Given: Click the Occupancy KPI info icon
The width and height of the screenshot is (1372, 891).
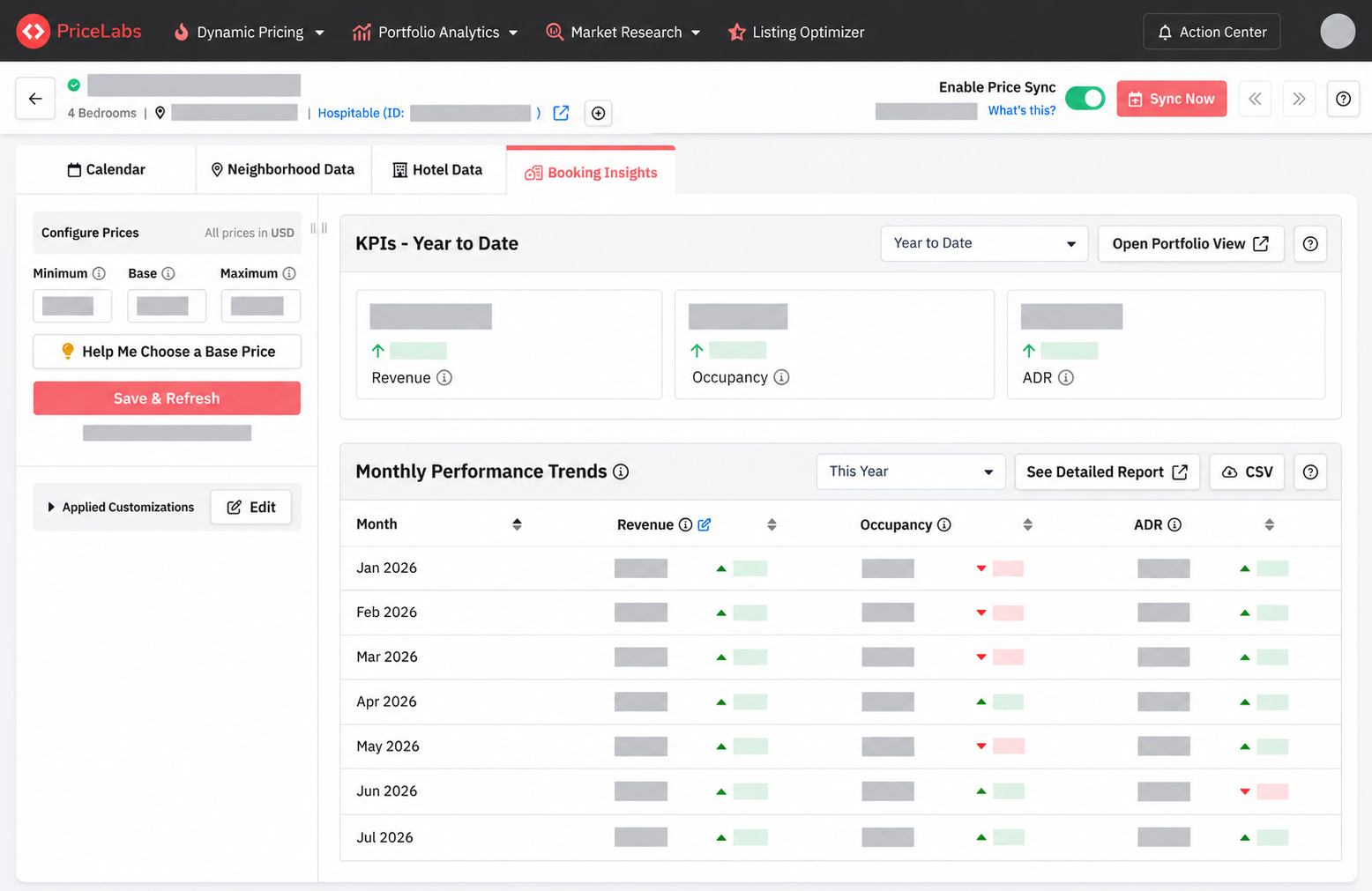Looking at the screenshot, I should [781, 377].
